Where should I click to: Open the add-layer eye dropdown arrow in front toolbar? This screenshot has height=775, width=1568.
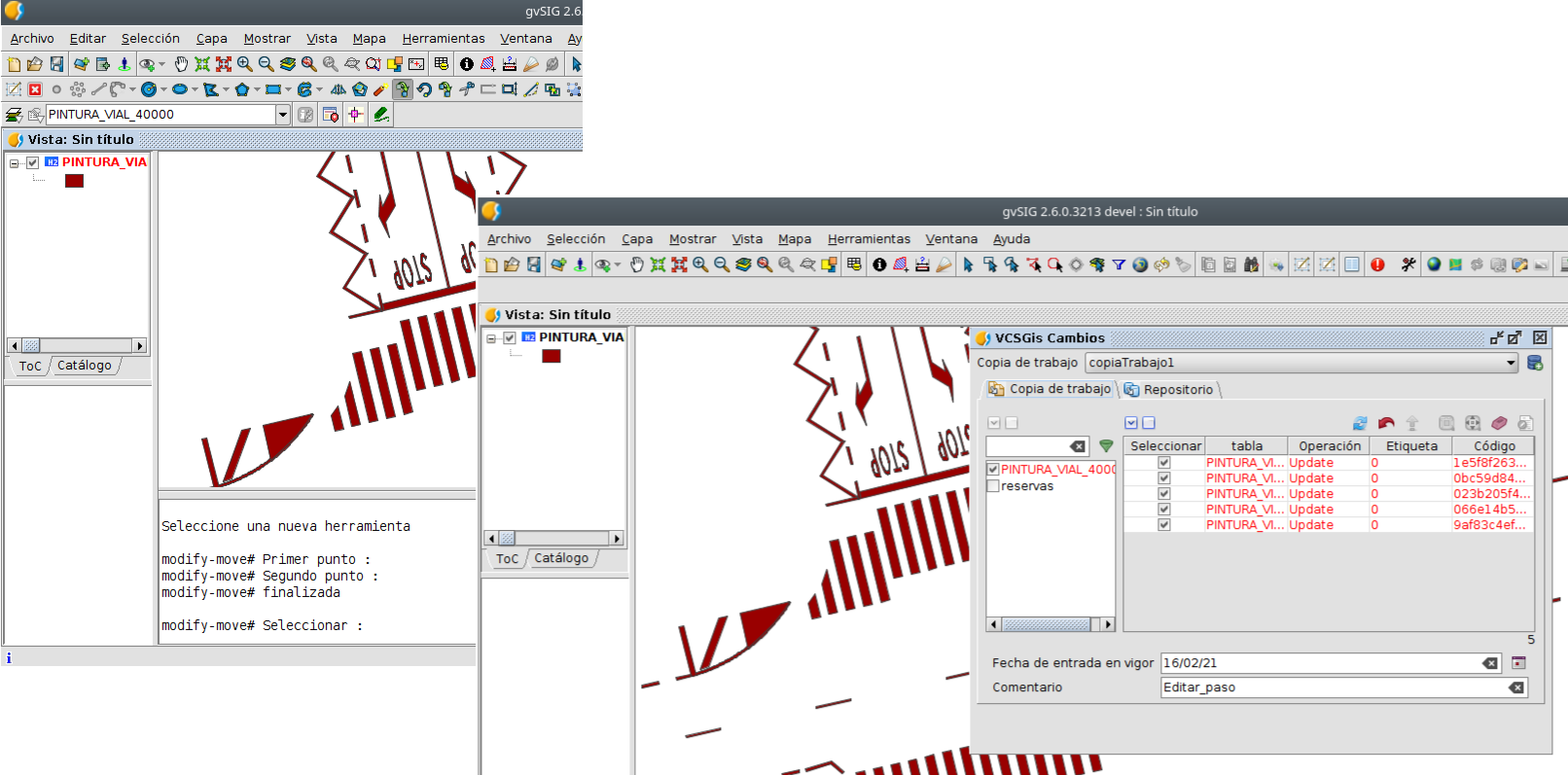(617, 264)
